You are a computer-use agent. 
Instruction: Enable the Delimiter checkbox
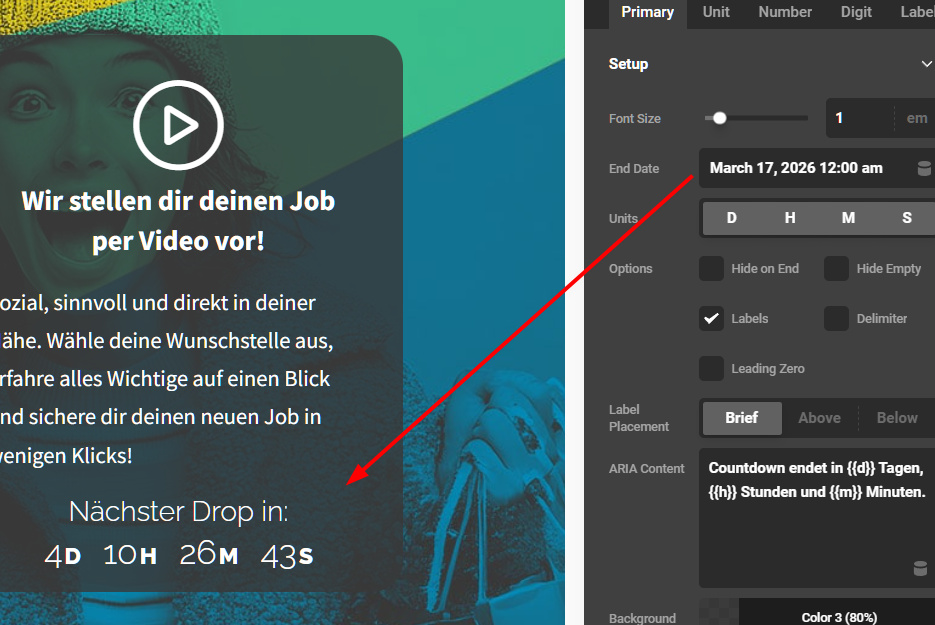(836, 319)
